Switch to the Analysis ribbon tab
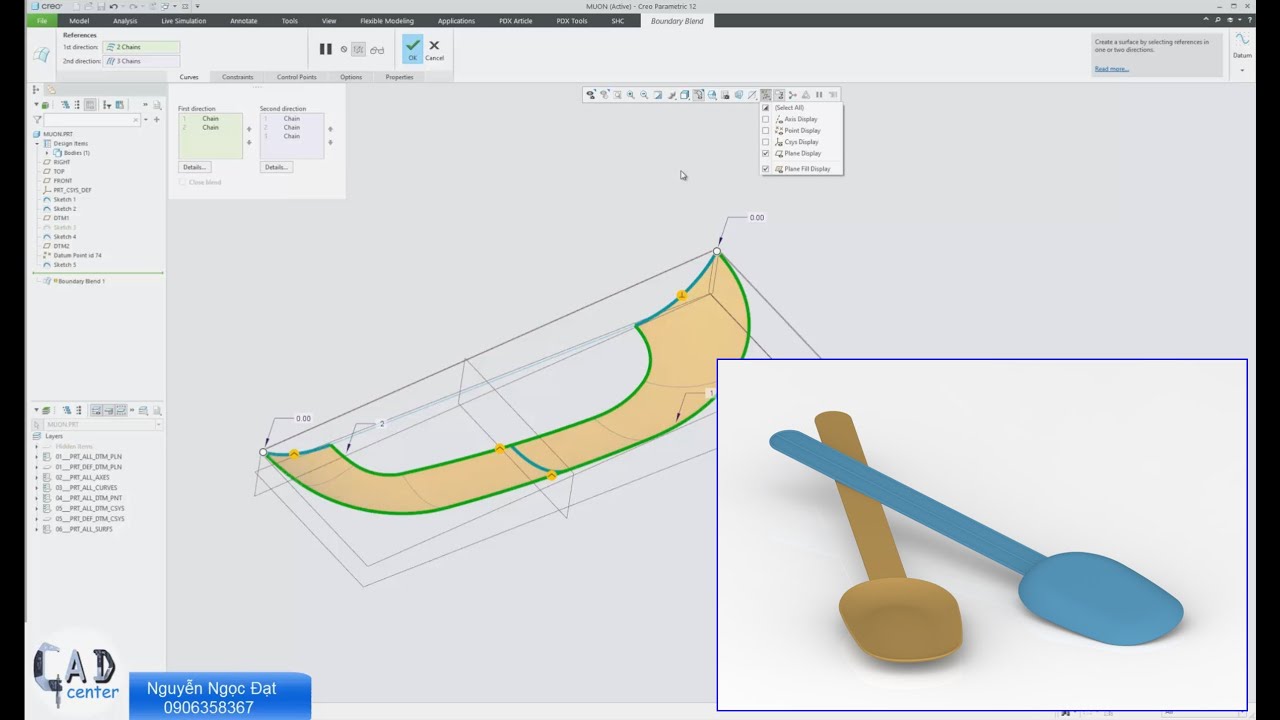1280x720 pixels. (125, 20)
